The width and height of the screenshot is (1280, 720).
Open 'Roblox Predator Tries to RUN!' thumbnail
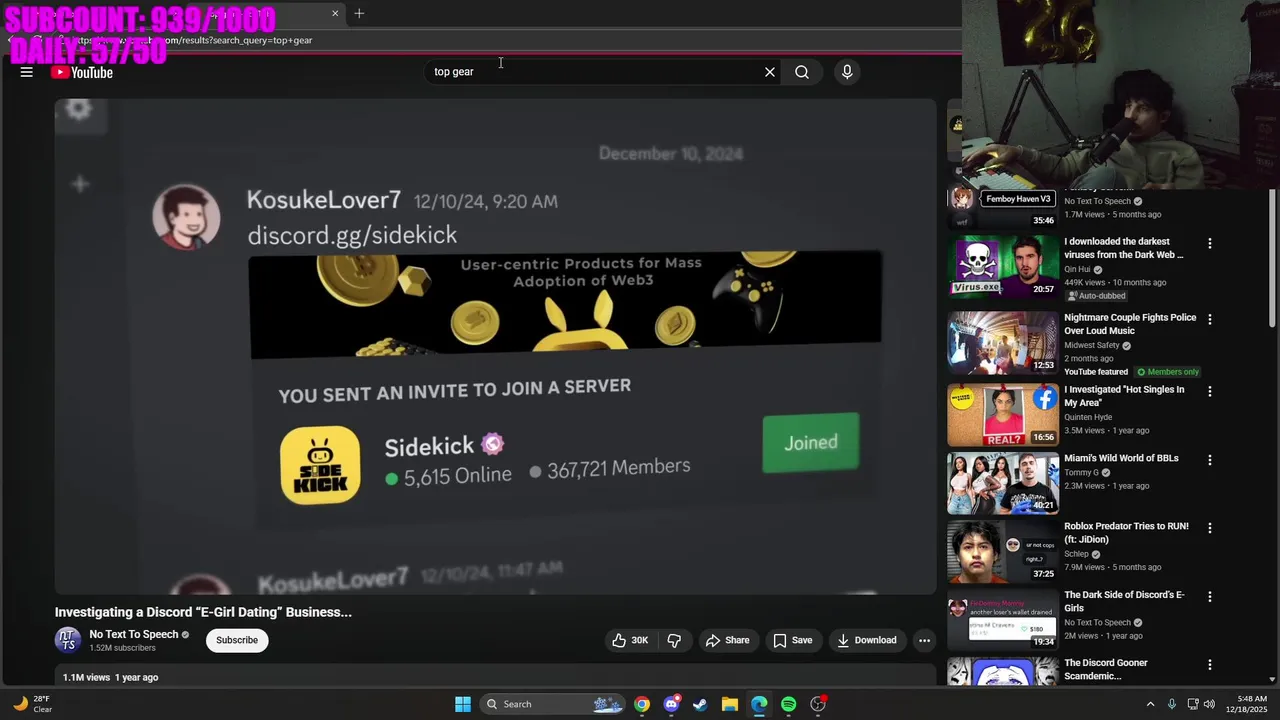[1003, 551]
